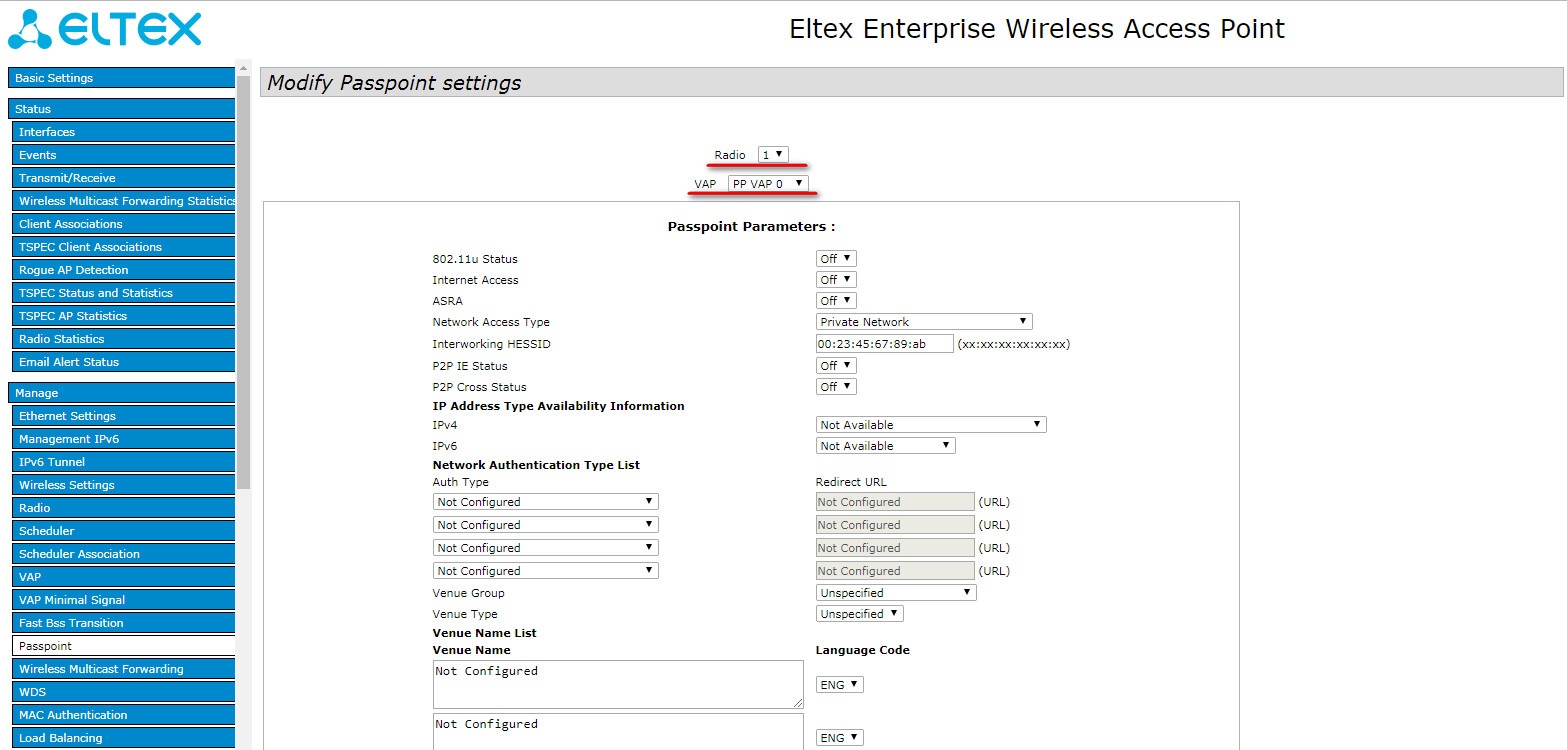Expand the Venue Group dropdown

click(x=895, y=593)
